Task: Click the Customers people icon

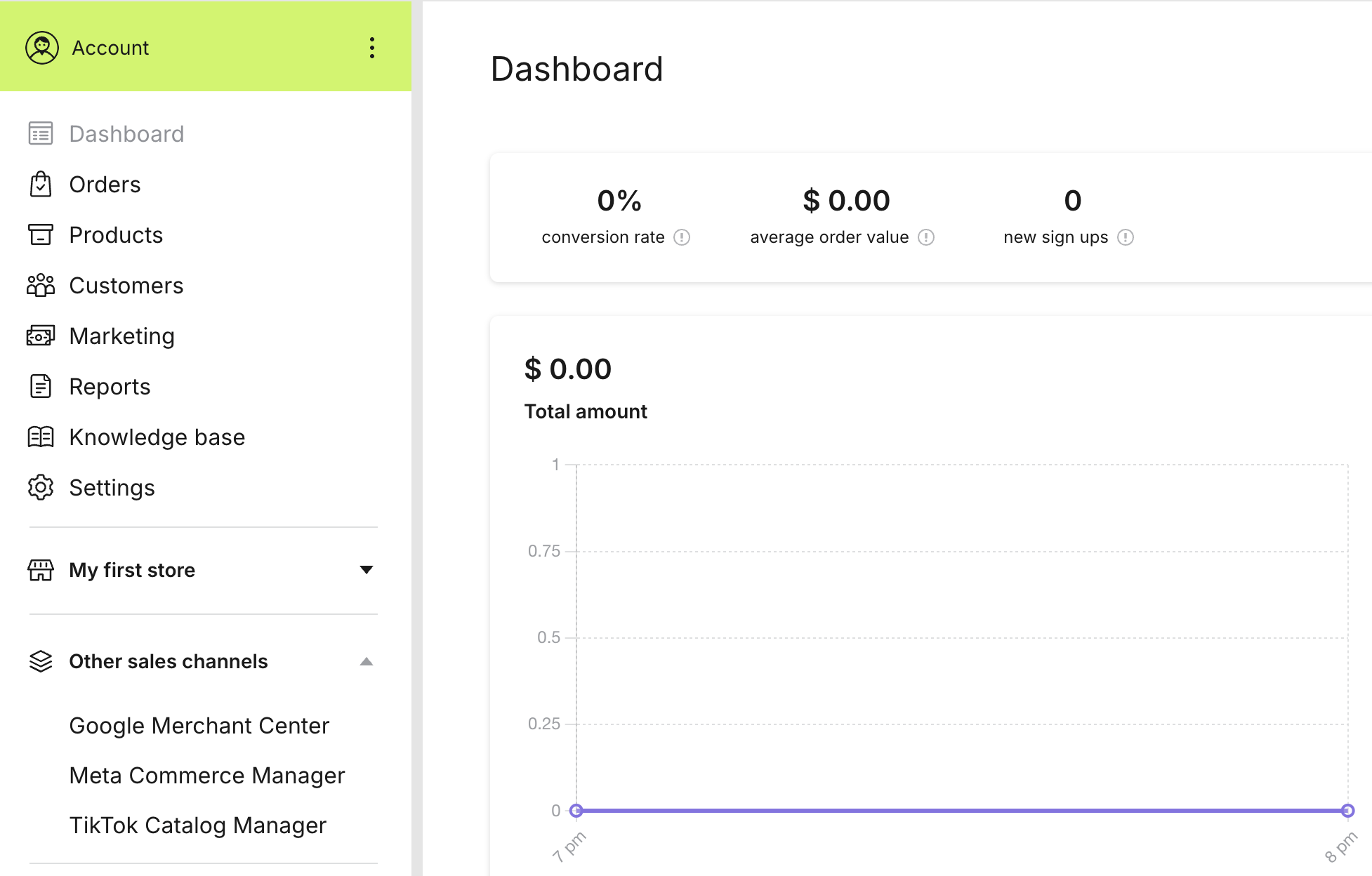Action: tap(41, 285)
